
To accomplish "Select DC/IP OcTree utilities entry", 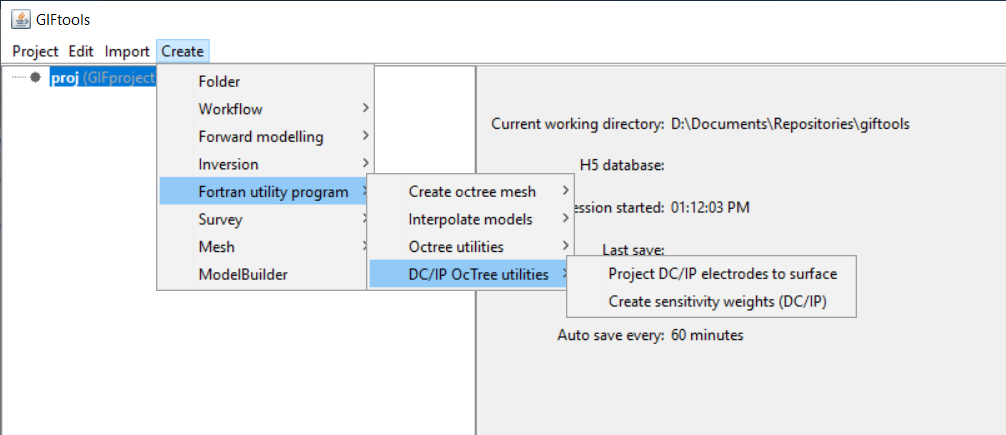I will [470, 275].
